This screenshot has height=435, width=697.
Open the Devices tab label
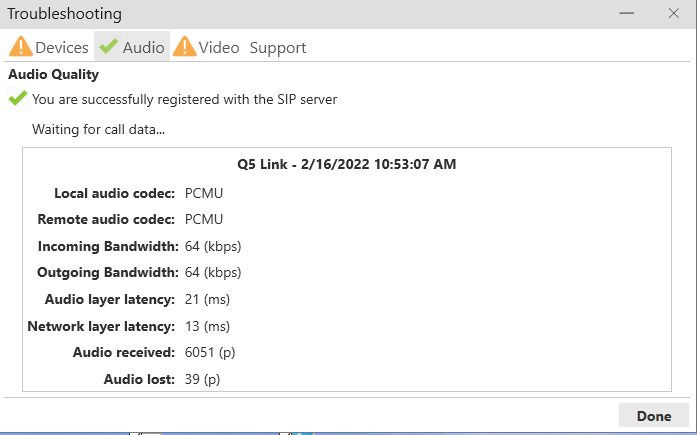click(x=62, y=47)
